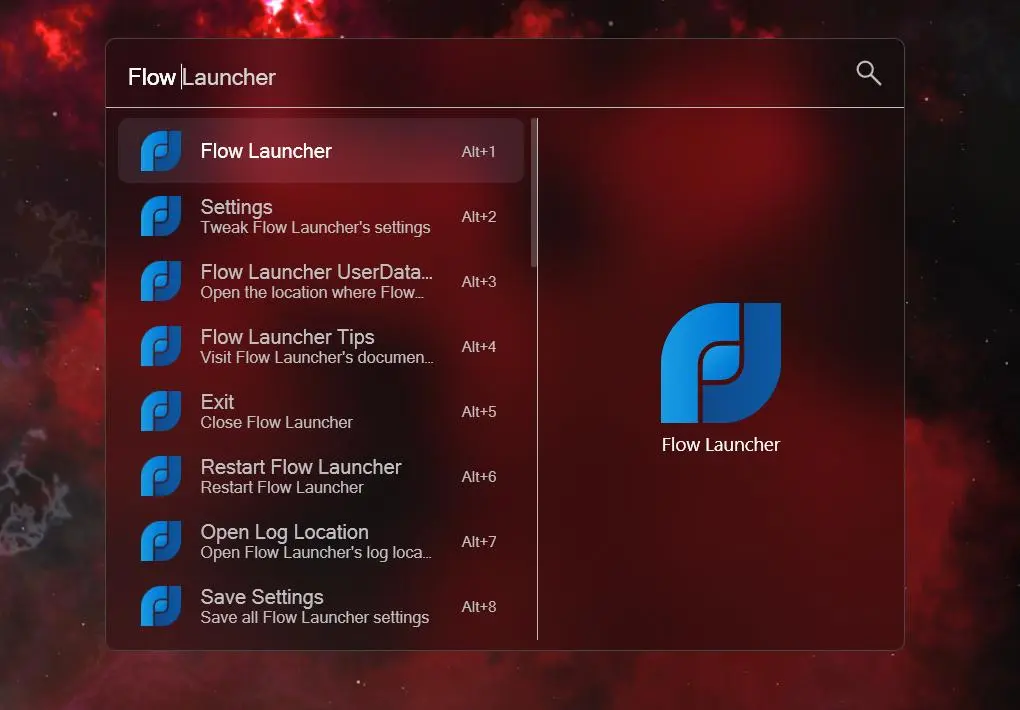This screenshot has height=710, width=1020.
Task: Click the icon next to Settings
Action: coord(161,216)
